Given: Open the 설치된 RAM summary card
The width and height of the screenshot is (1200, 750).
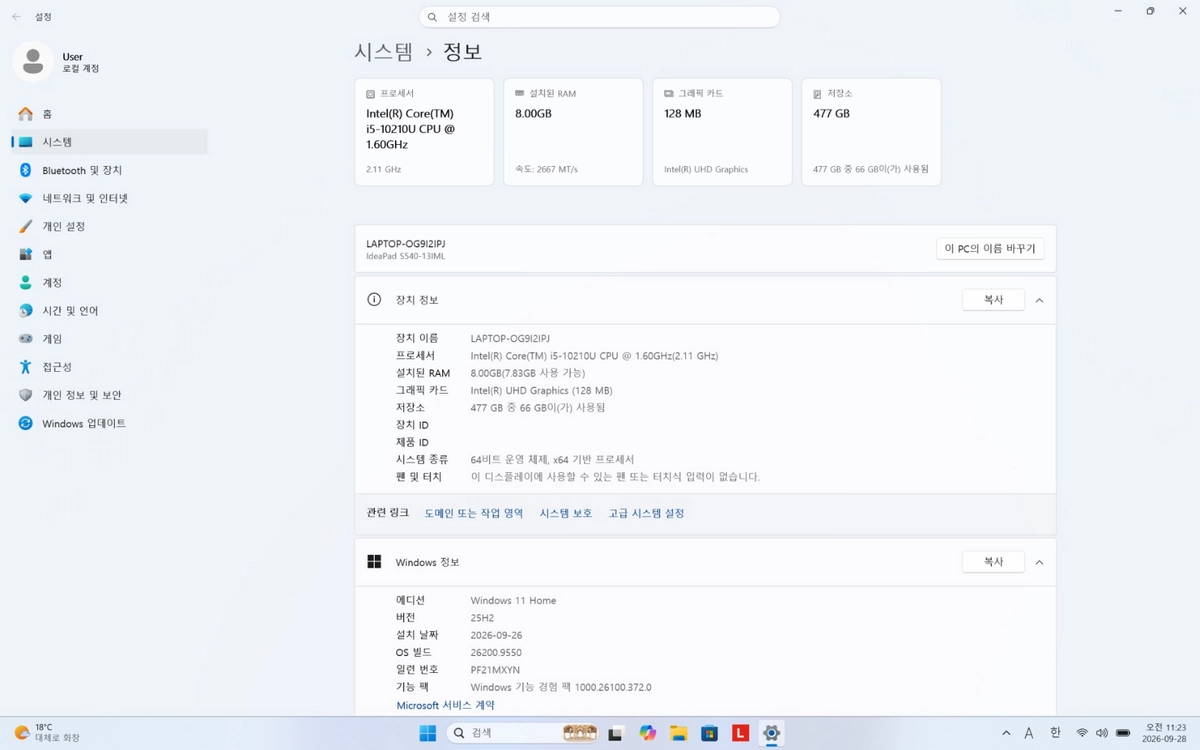Looking at the screenshot, I should (x=573, y=132).
